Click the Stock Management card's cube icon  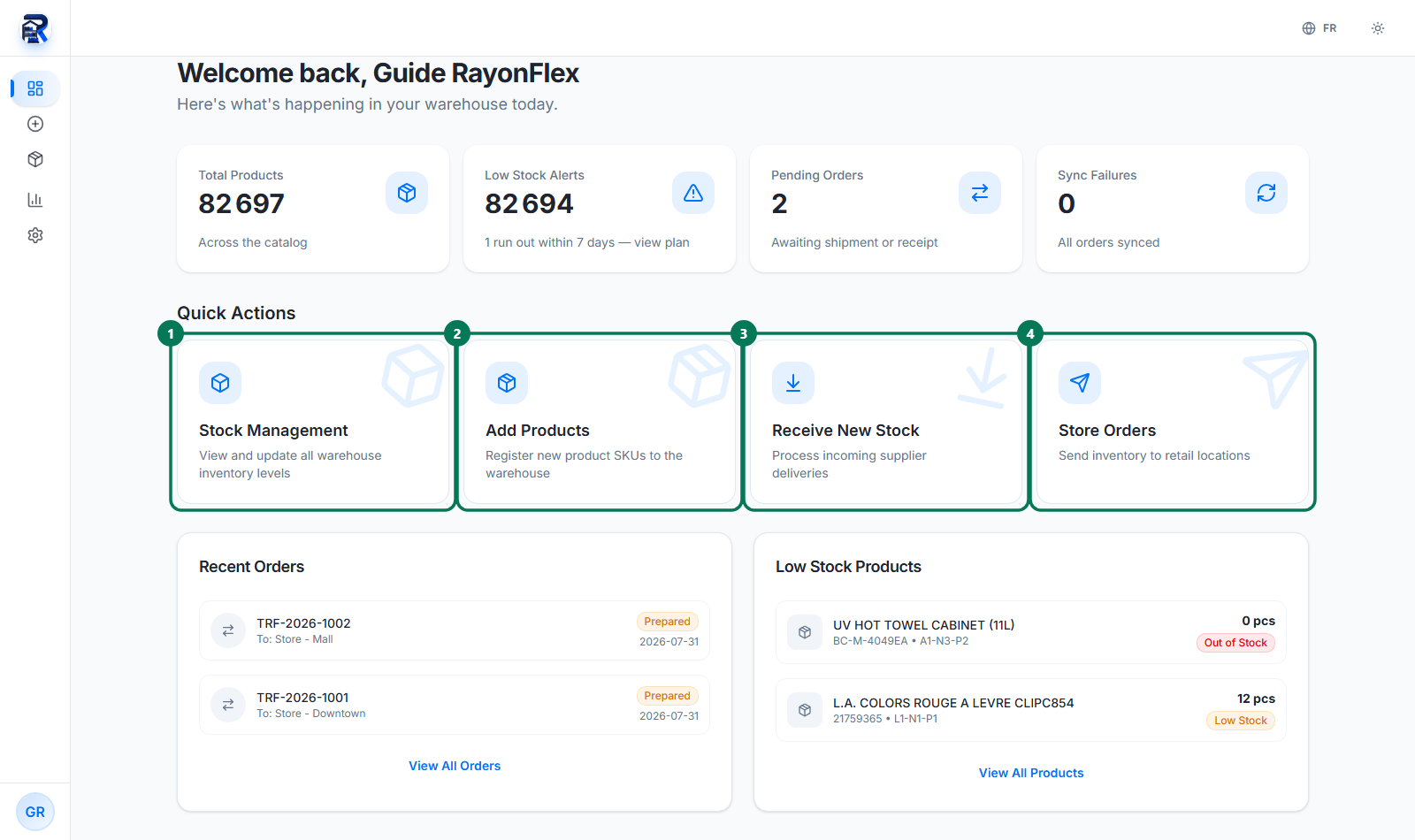(x=220, y=383)
